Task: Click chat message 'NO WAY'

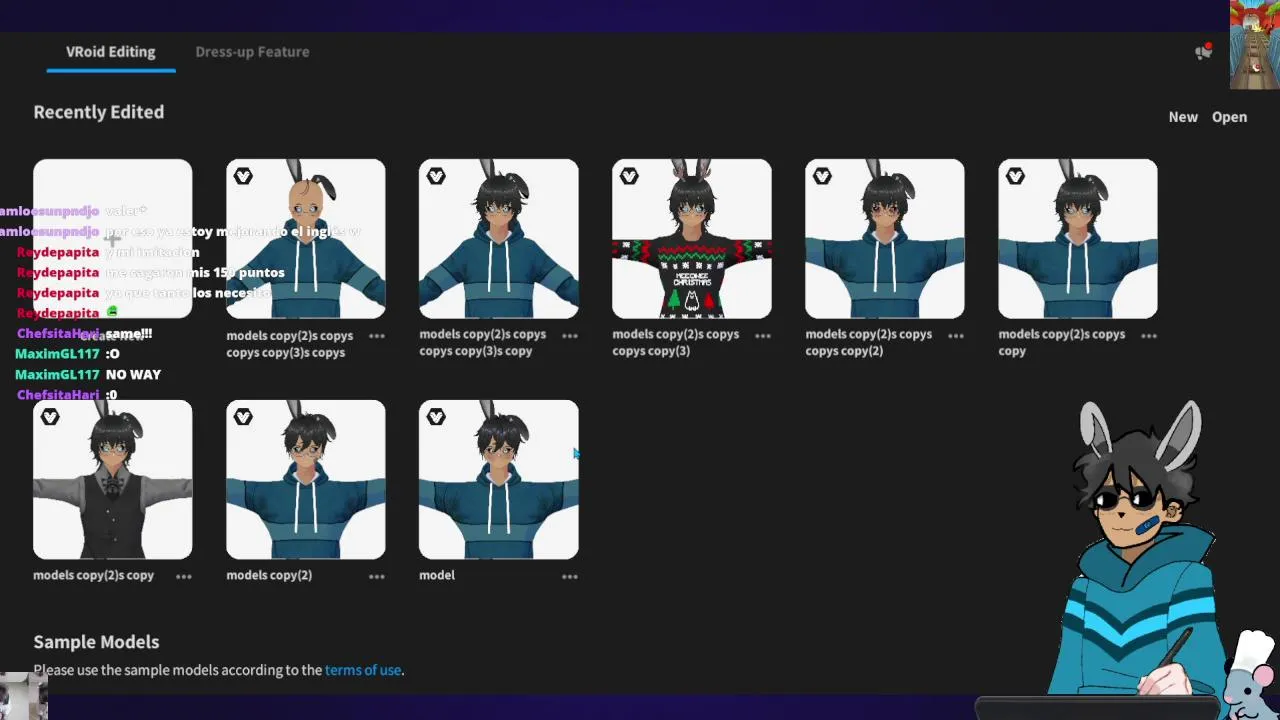Action: coord(133,374)
